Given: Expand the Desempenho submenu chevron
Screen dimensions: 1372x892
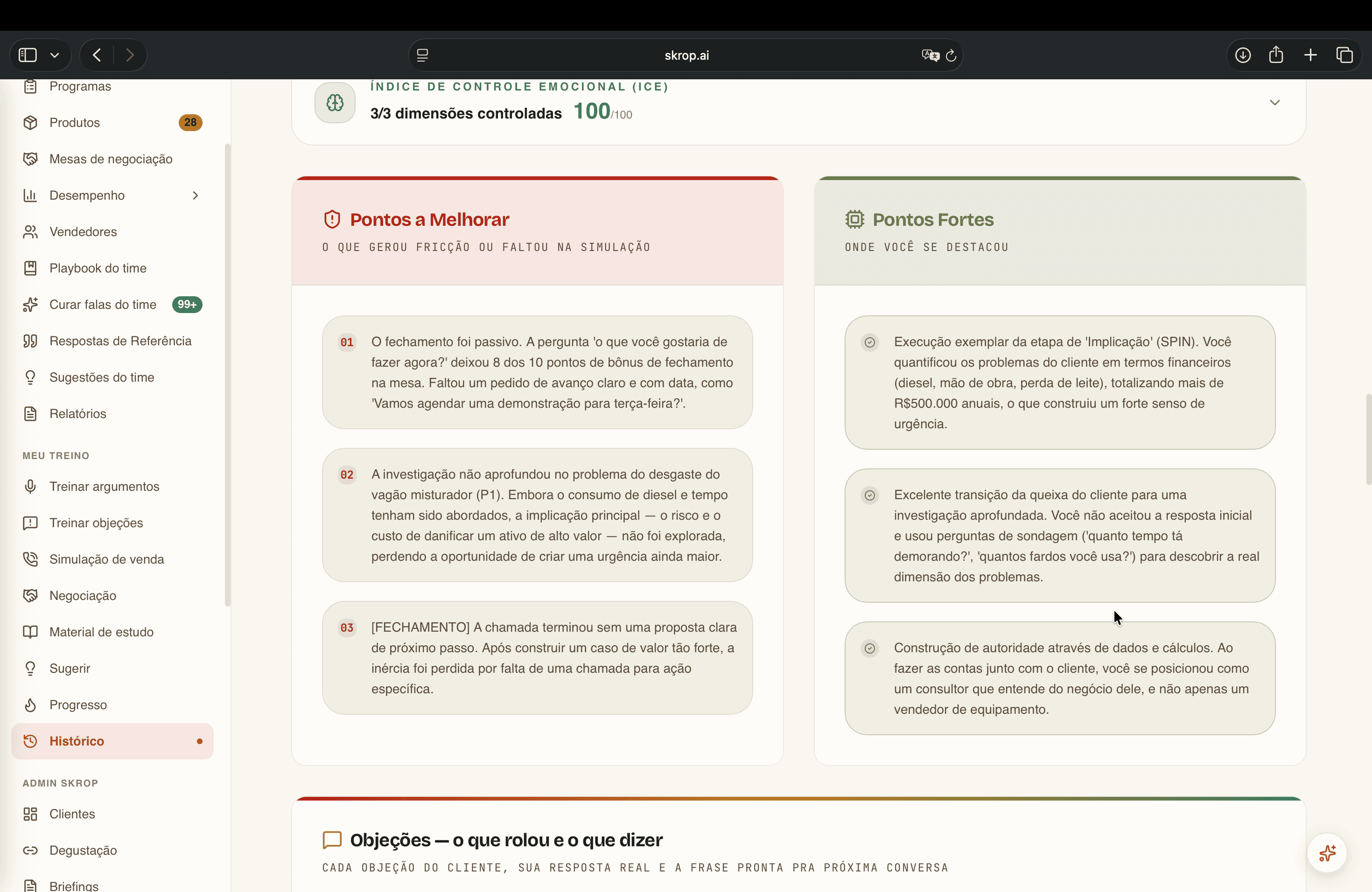Looking at the screenshot, I should point(196,195).
